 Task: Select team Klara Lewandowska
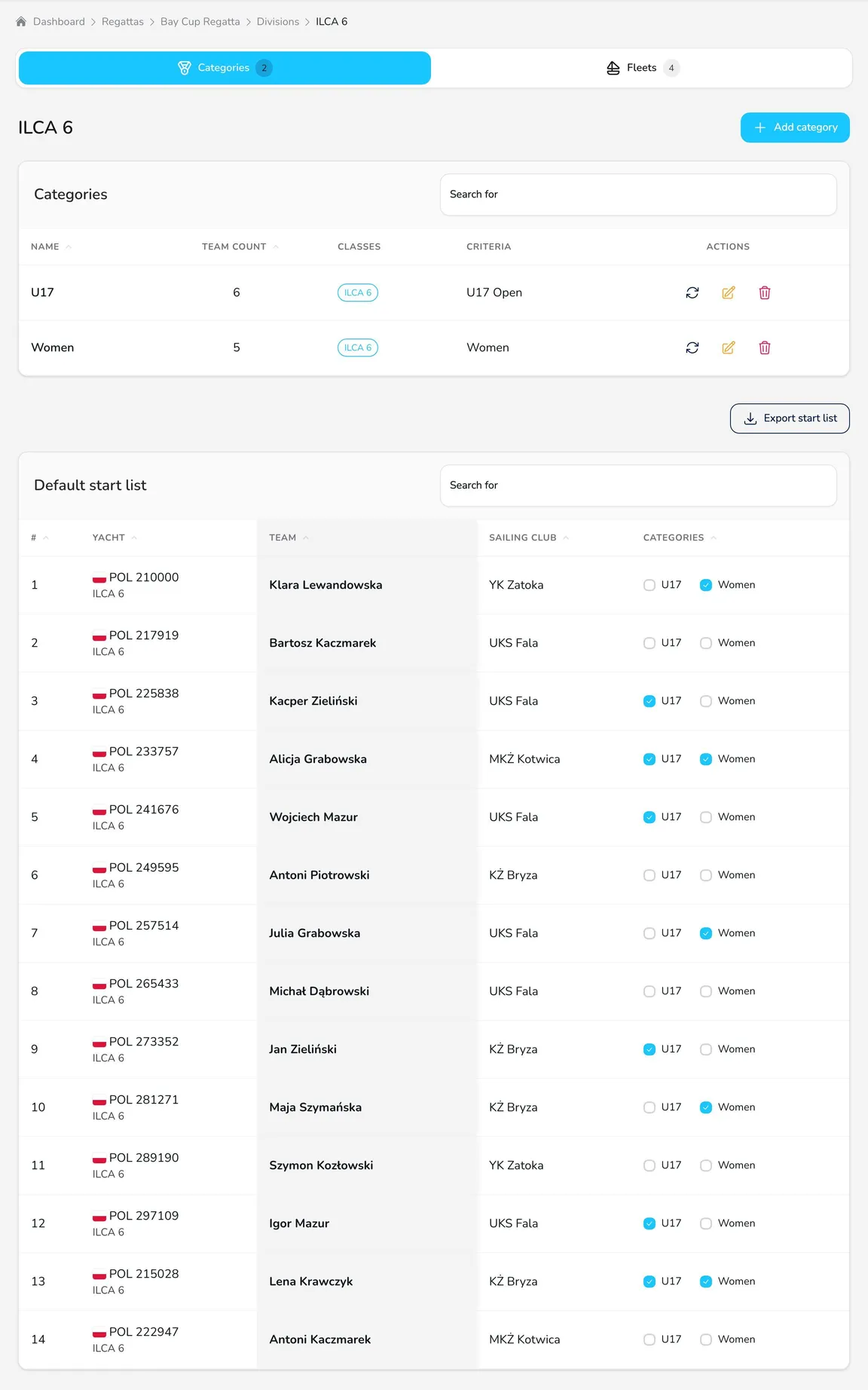coord(325,585)
